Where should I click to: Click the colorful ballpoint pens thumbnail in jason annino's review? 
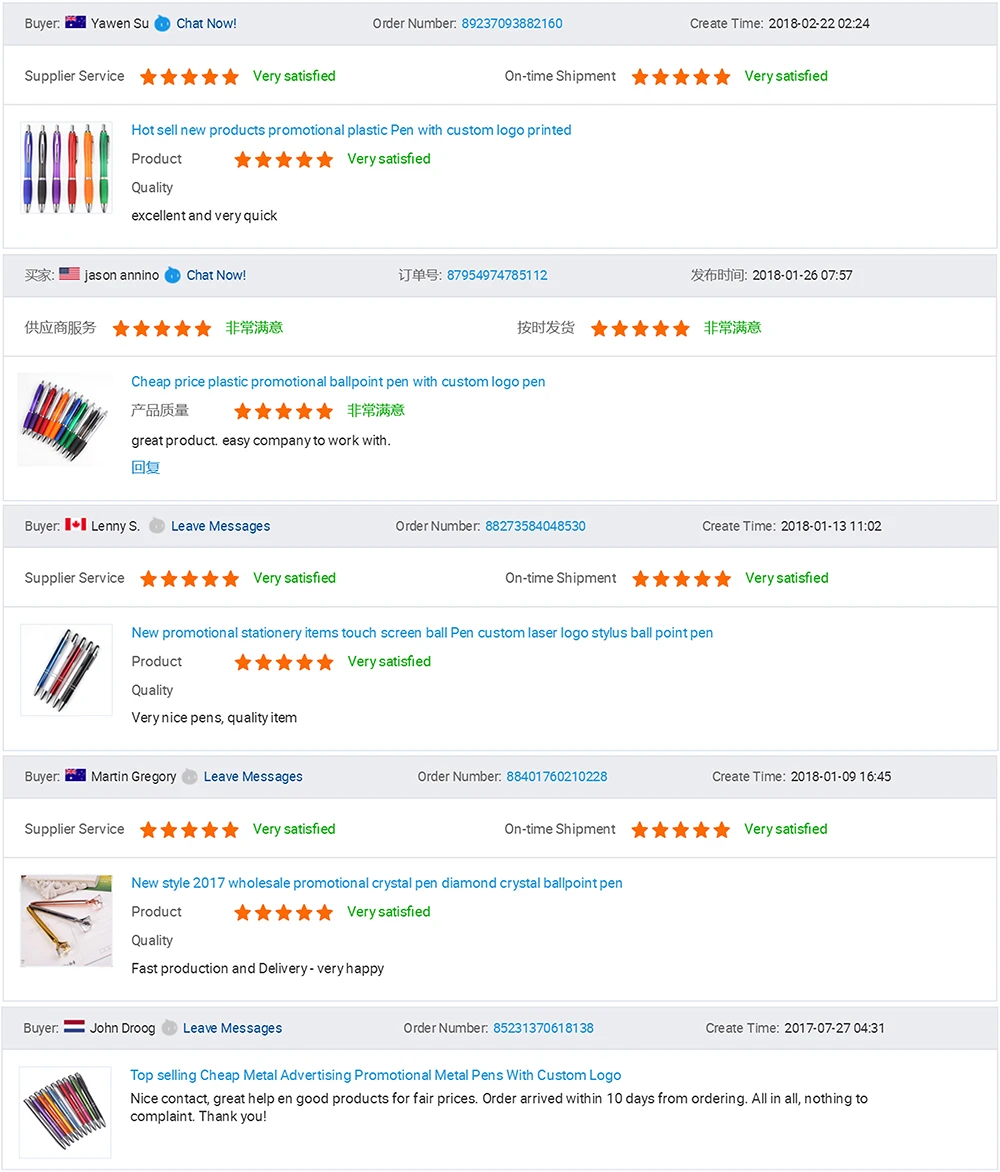[64, 418]
